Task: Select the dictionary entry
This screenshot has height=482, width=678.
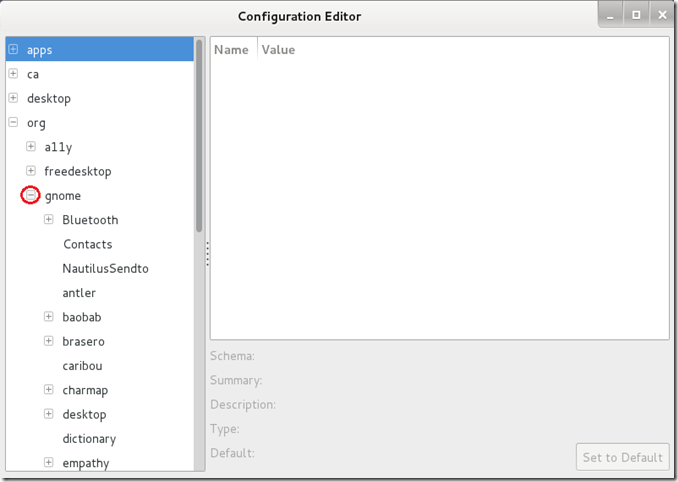Action: [x=89, y=439]
